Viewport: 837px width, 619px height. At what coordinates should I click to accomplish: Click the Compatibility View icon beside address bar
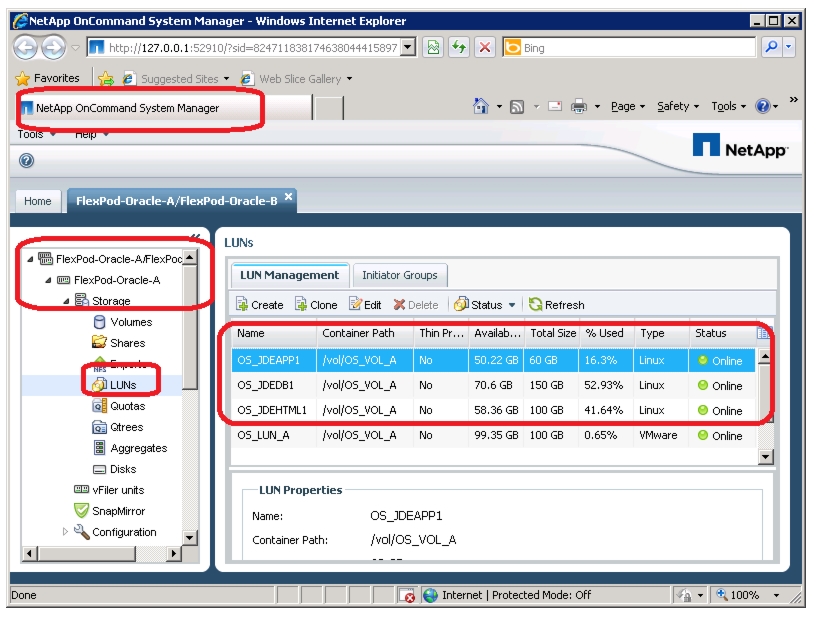pos(433,48)
